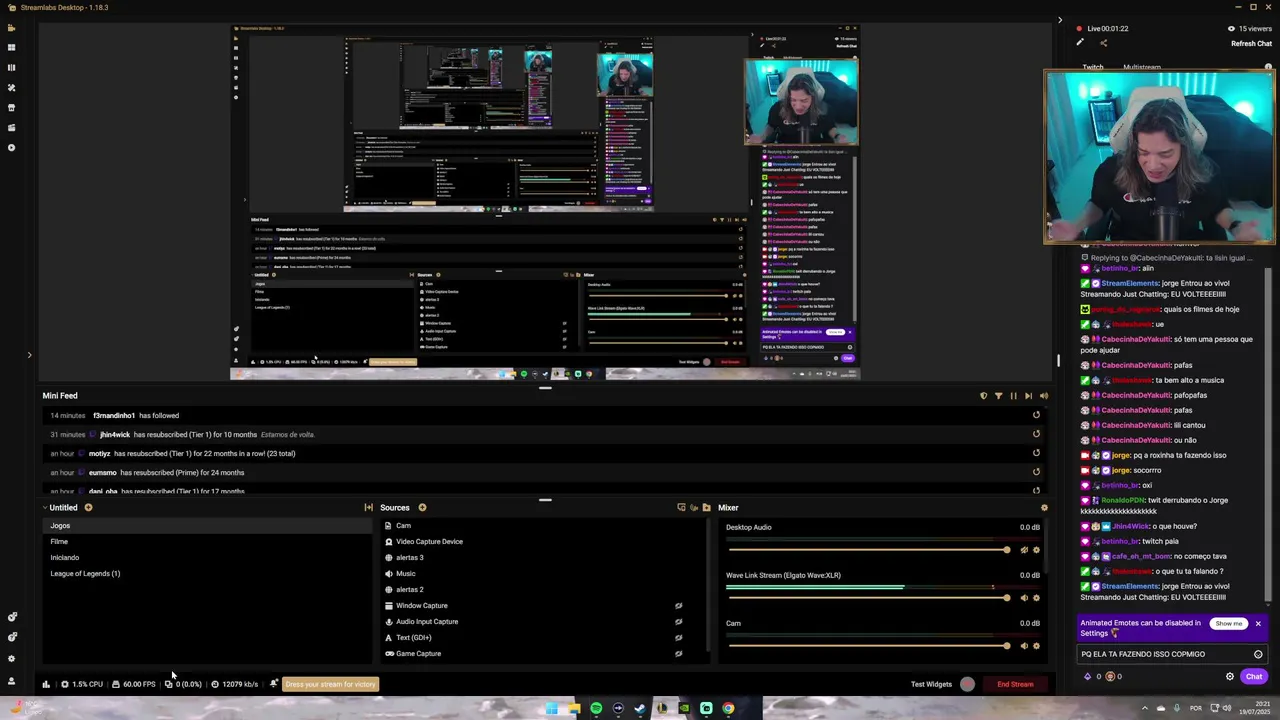Click Show me in the animated emotes banner
The image size is (1280, 720).
(x=1228, y=624)
